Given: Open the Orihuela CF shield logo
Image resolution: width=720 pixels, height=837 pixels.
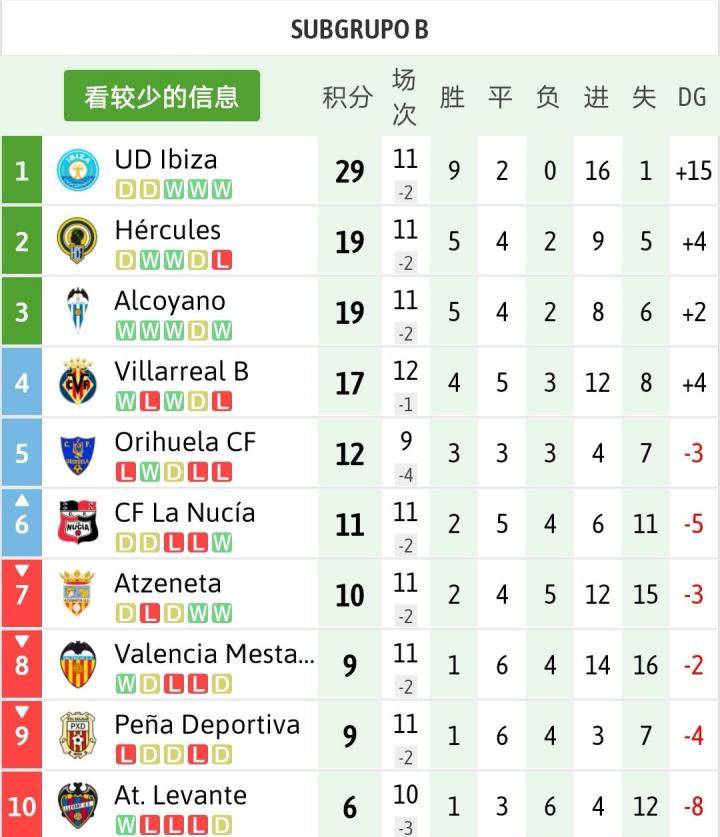Looking at the screenshot, I should point(78,455).
